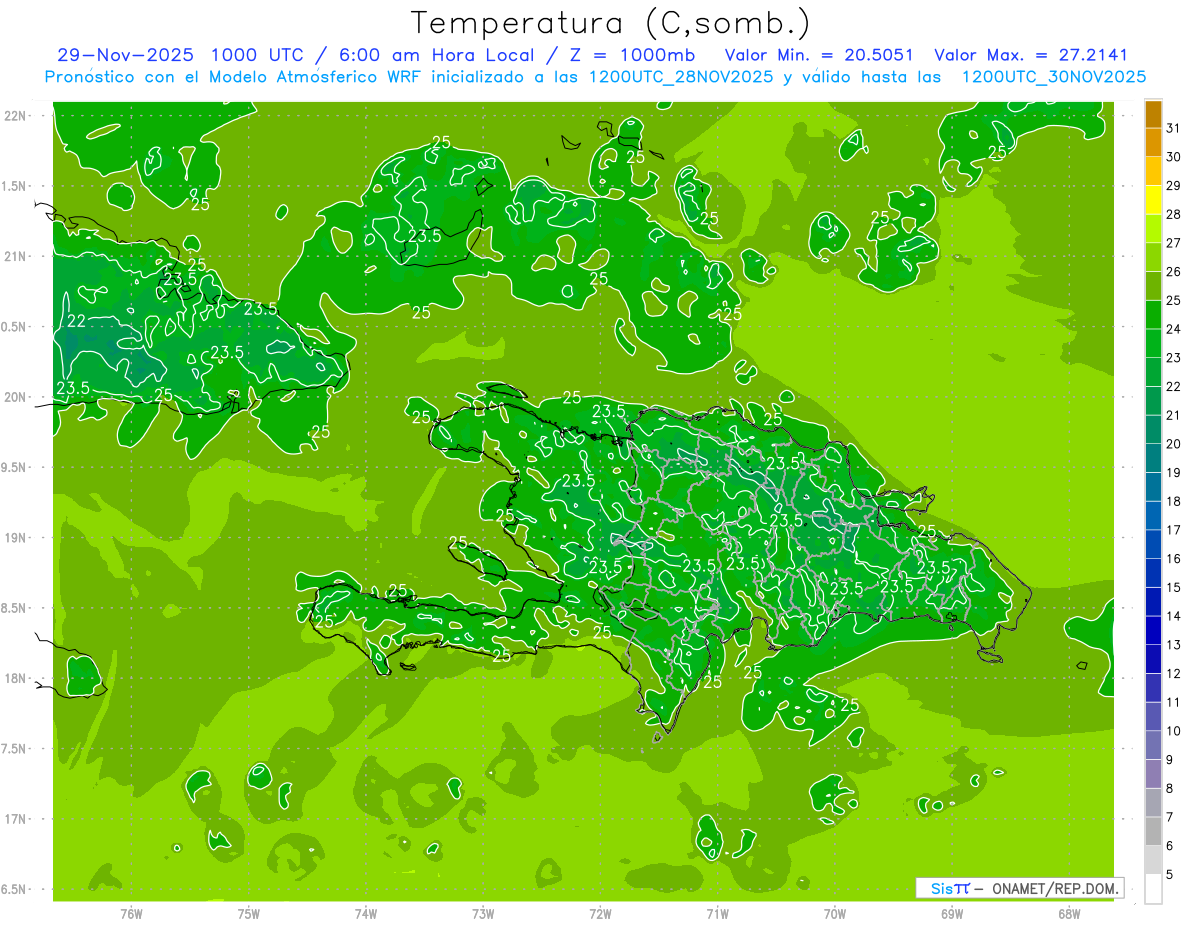This screenshot has width=1200, height=927.
Task: Click the '68W' longitude label
Action: (x=1069, y=914)
